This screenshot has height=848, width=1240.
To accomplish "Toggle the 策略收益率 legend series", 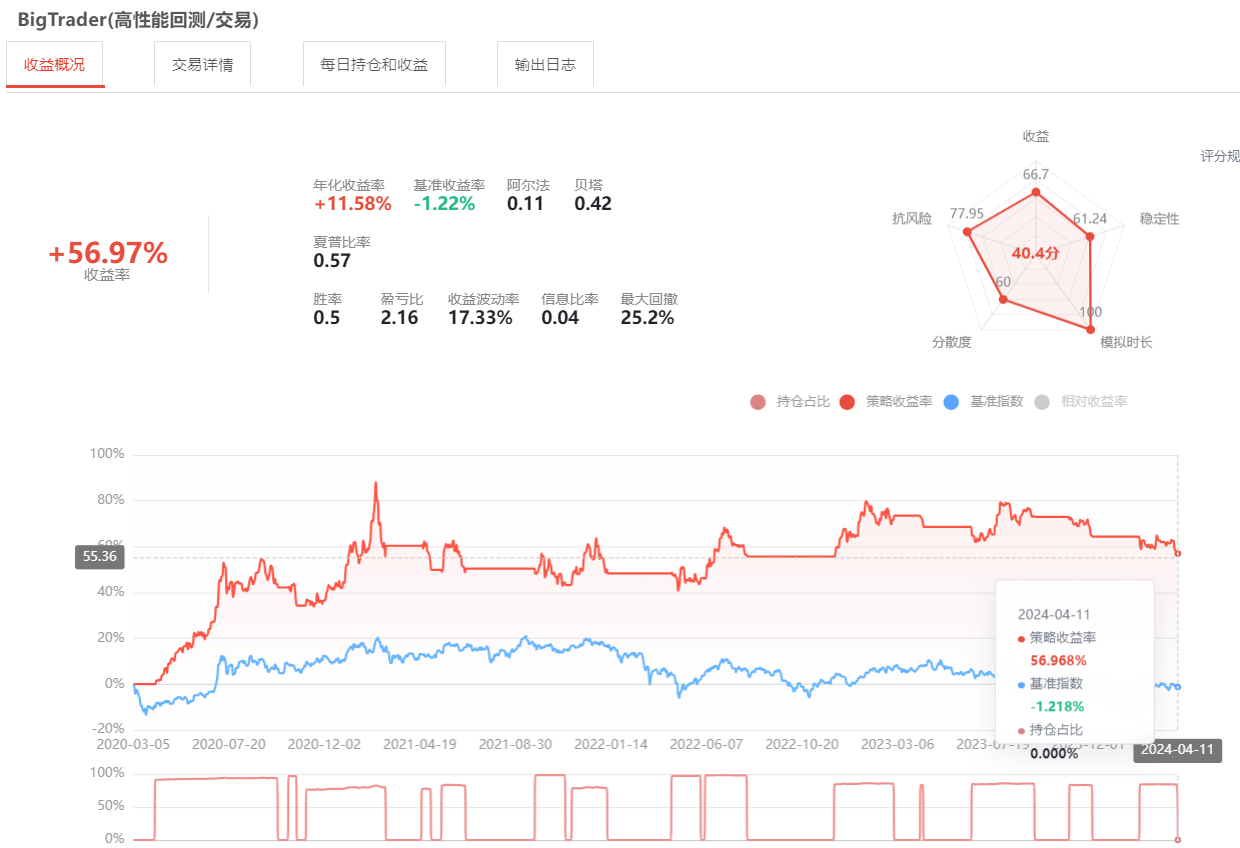I will (887, 402).
